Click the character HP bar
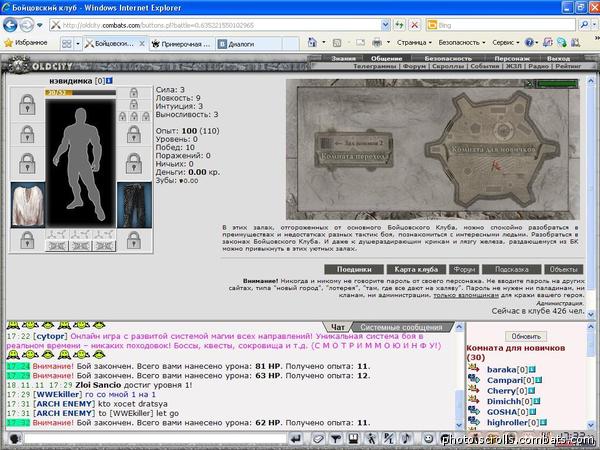600x450 pixels. point(80,93)
